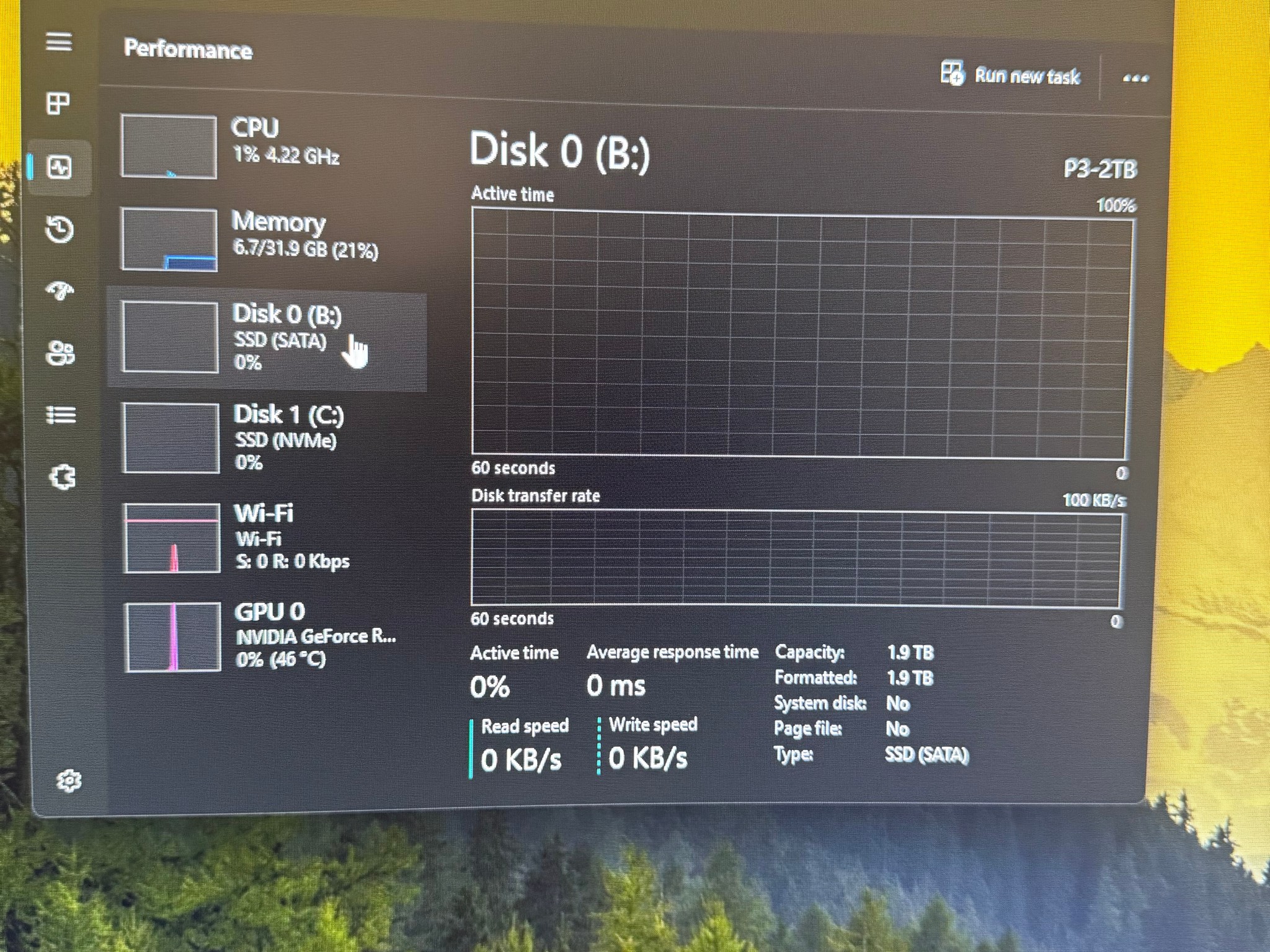The image size is (1270, 952).
Task: Open the Services page icon
Action: (63, 478)
